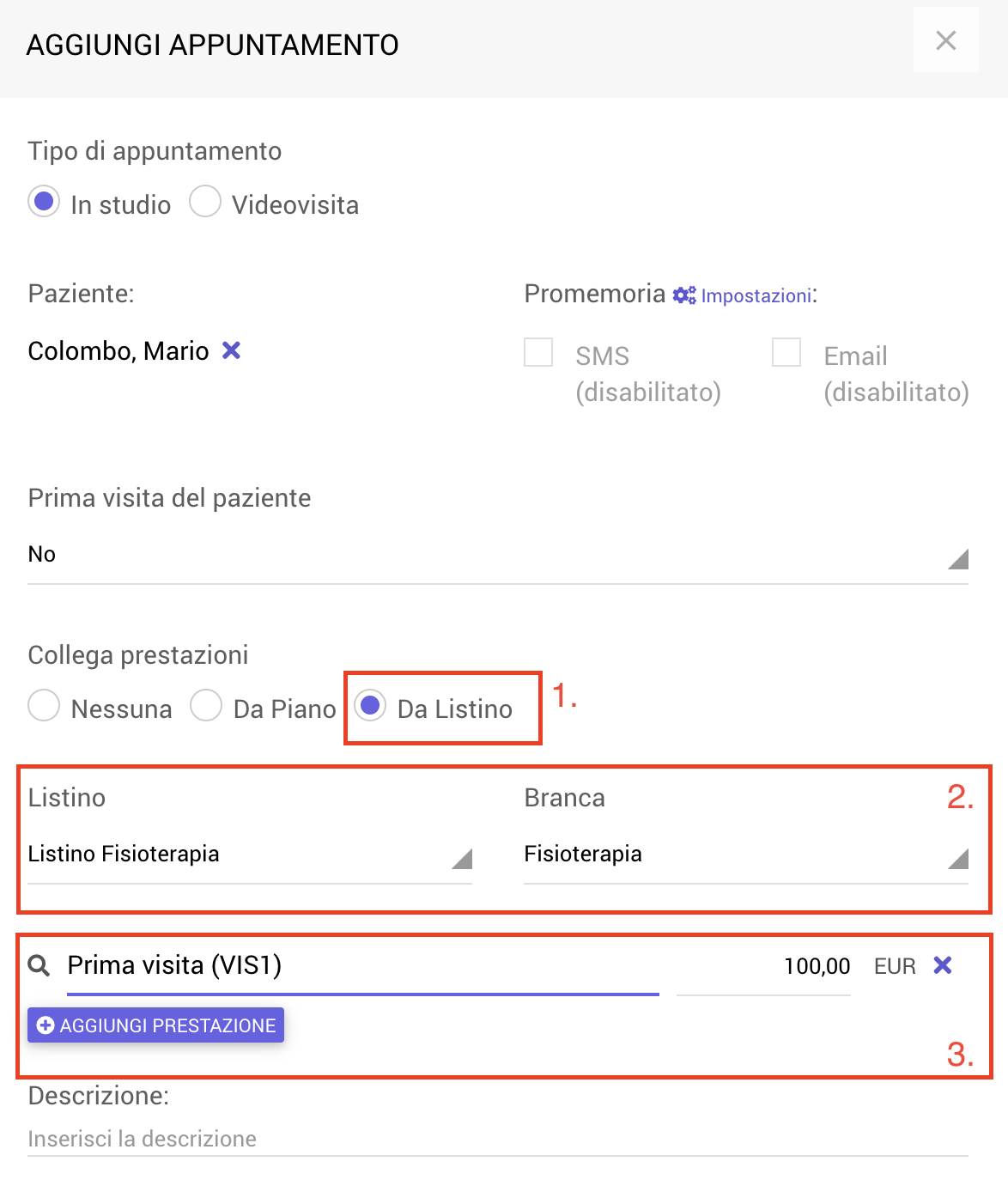Expand the Listino Fisioterapia dropdown
1008x1192 pixels.
pos(250,855)
